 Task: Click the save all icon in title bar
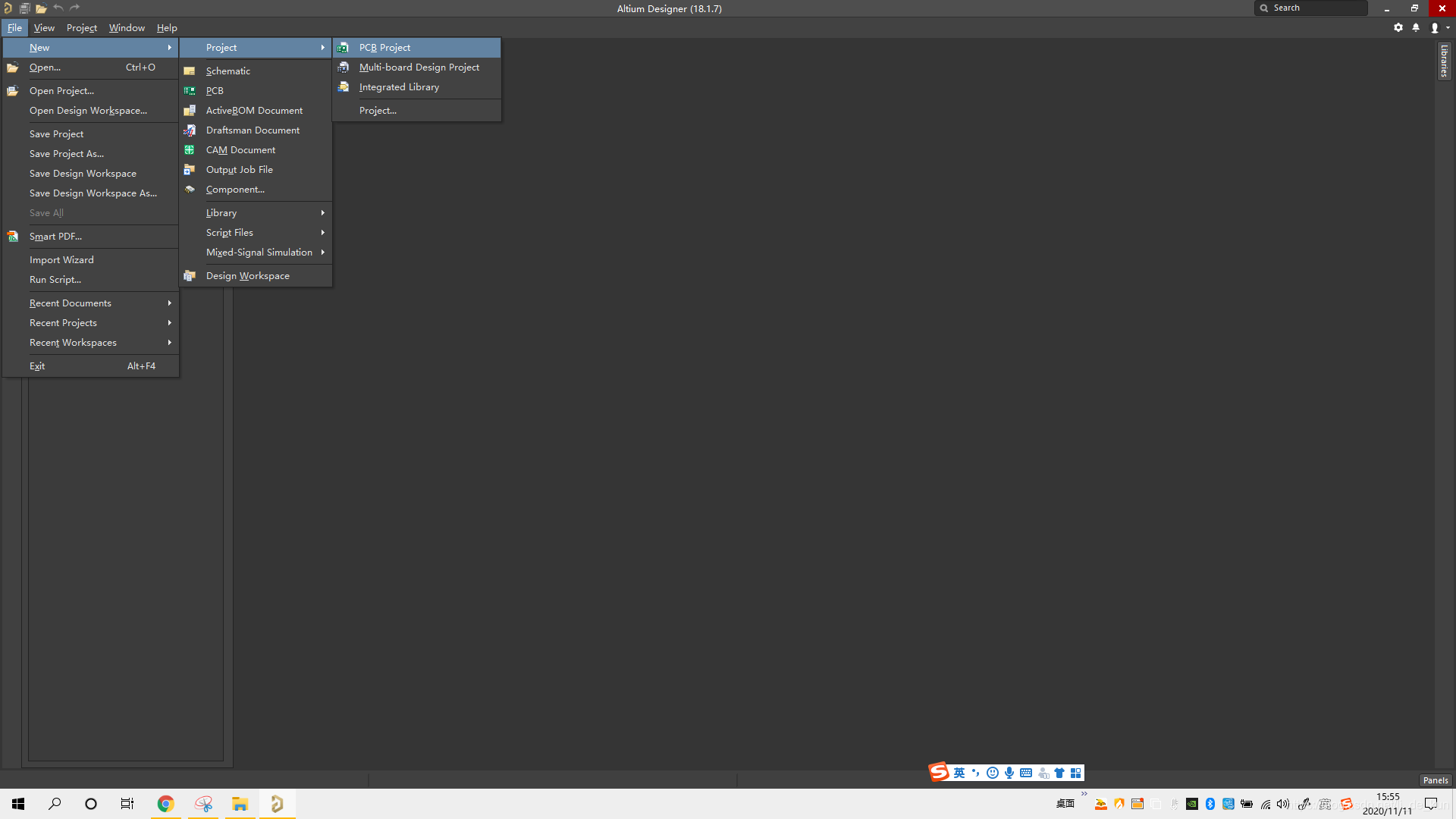coord(24,8)
